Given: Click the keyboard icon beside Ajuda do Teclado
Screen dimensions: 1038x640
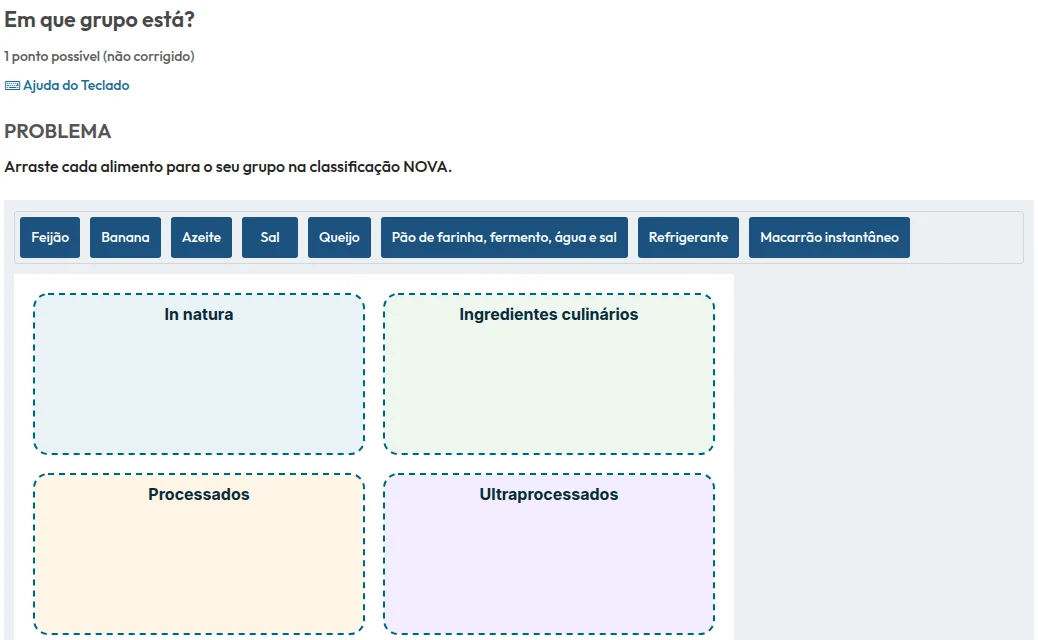Looking at the screenshot, I should [x=12, y=85].
